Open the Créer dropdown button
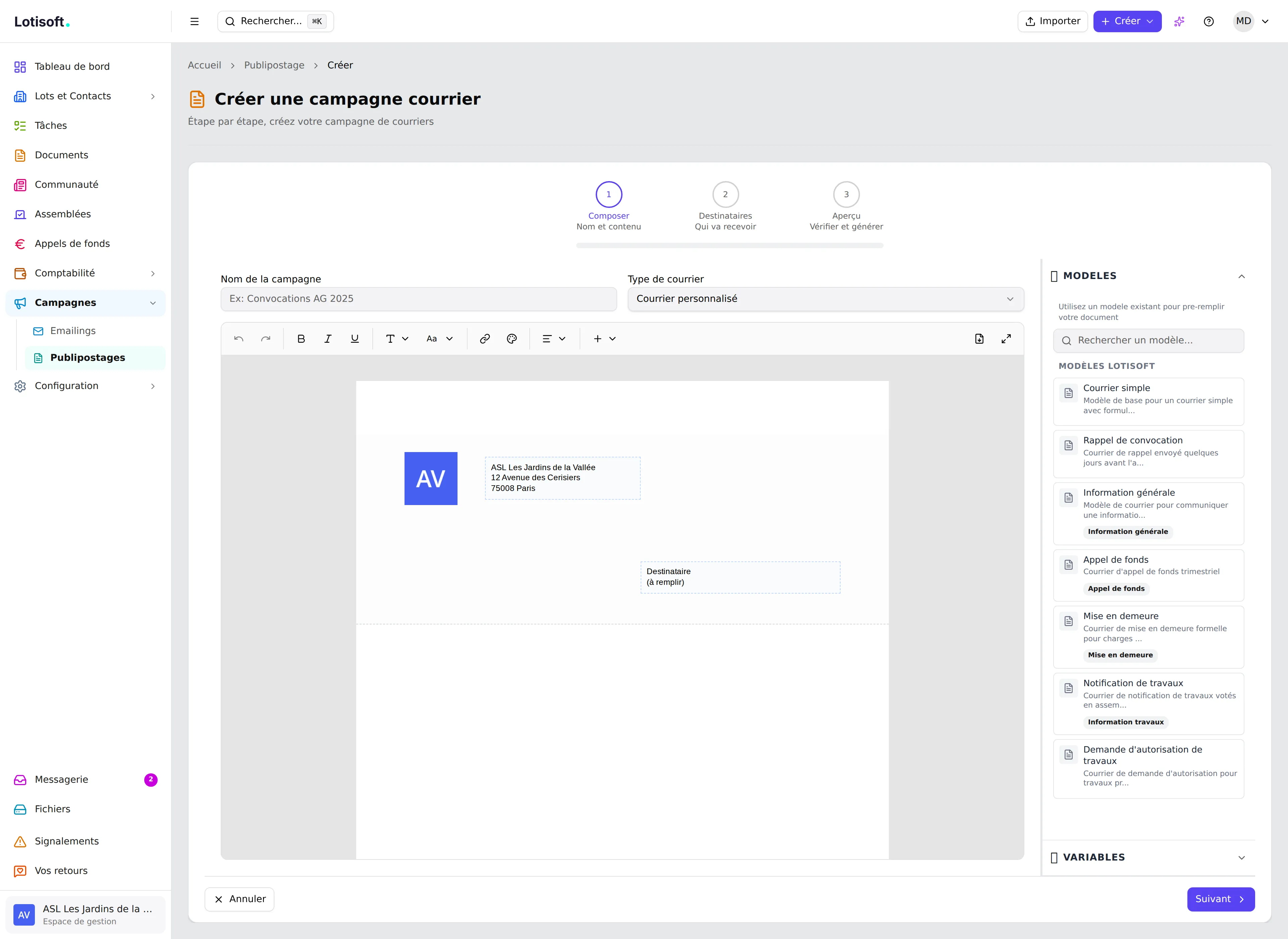The width and height of the screenshot is (1288, 939). 1127,21
